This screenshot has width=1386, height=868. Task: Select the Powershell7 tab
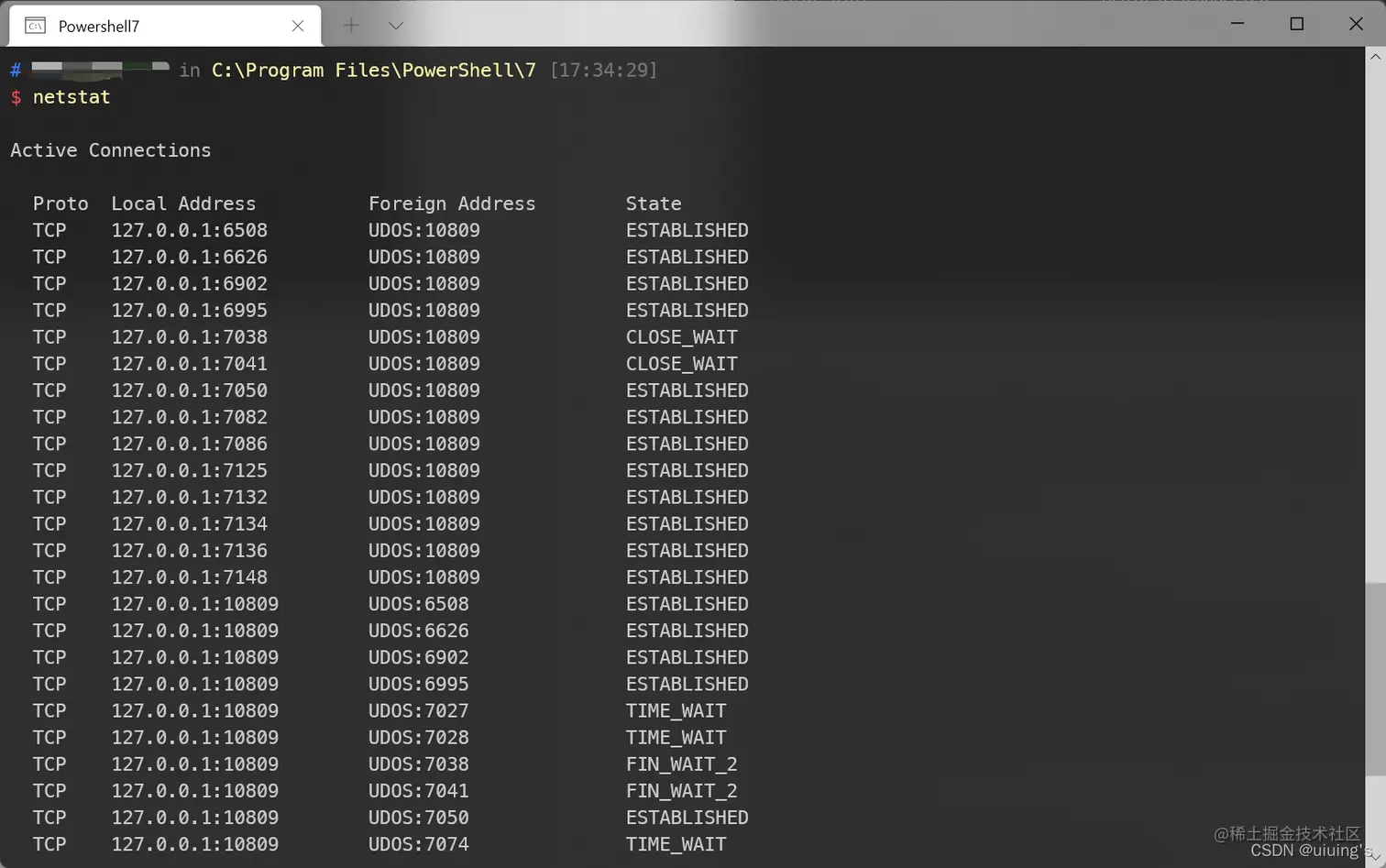[165, 26]
